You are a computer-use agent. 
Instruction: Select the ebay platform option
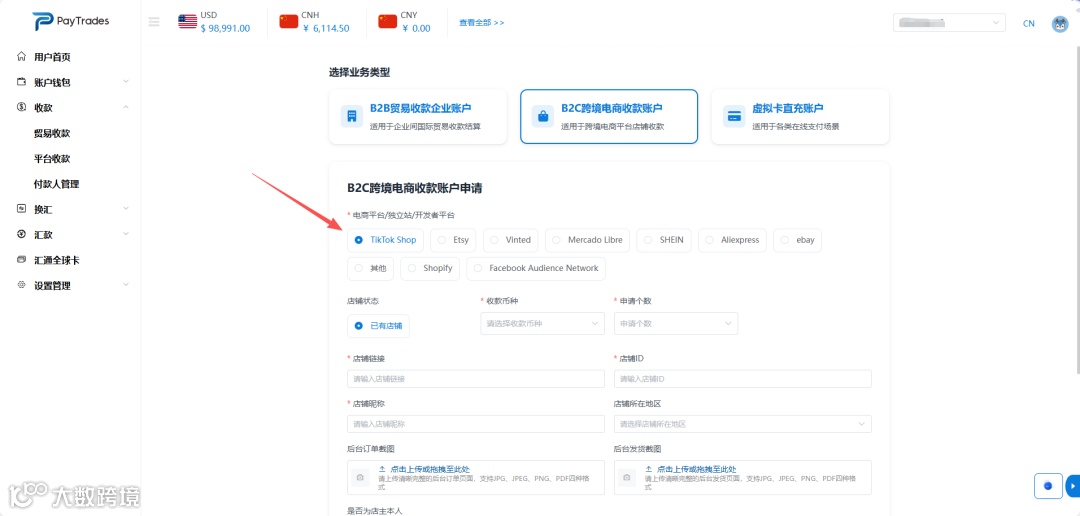(798, 240)
